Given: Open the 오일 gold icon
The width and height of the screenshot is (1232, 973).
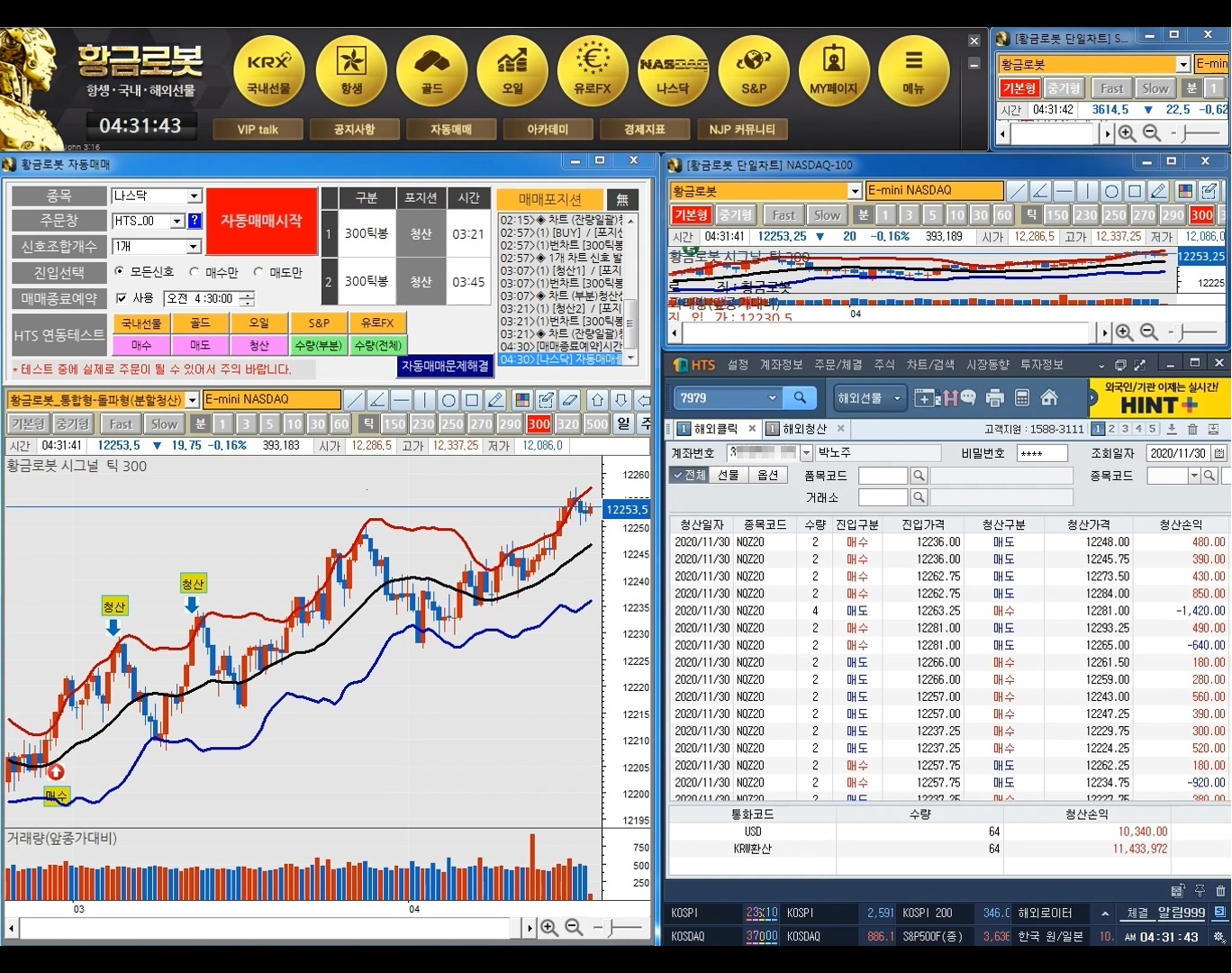Looking at the screenshot, I should point(512,72).
